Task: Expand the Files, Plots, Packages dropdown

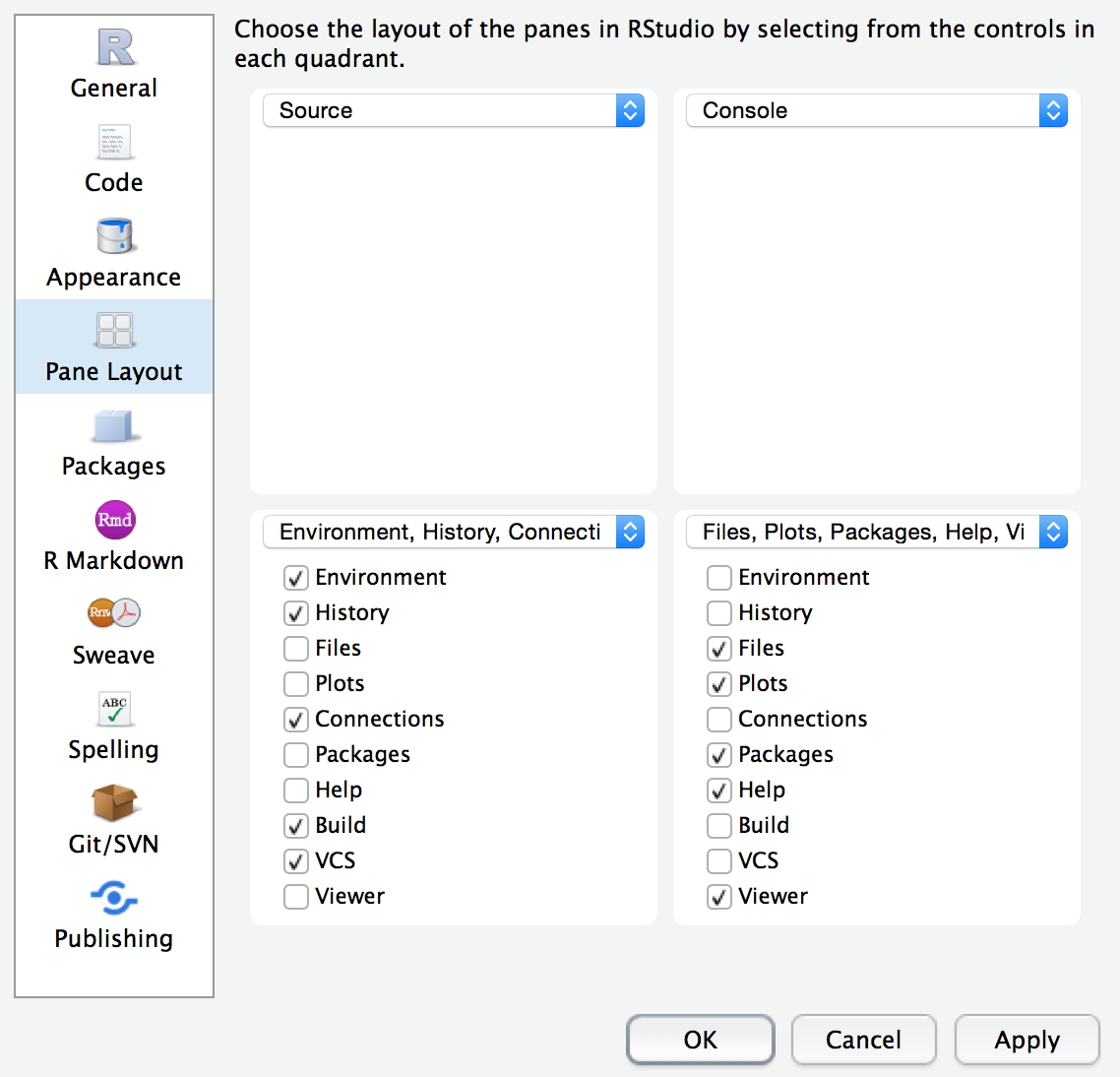Action: (x=876, y=533)
